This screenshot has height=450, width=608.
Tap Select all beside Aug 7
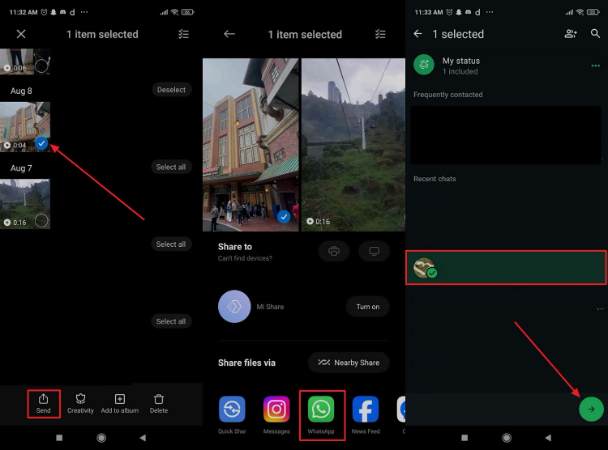(171, 167)
